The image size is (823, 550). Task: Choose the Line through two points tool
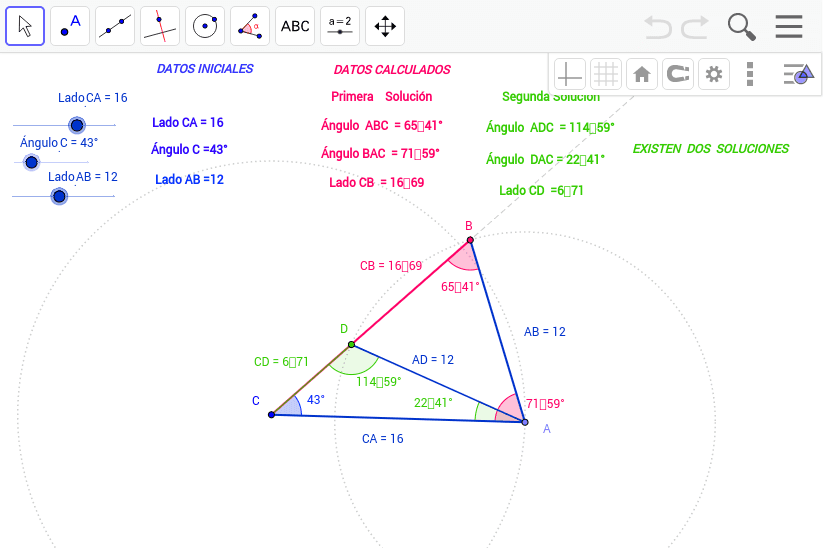[x=115, y=26]
